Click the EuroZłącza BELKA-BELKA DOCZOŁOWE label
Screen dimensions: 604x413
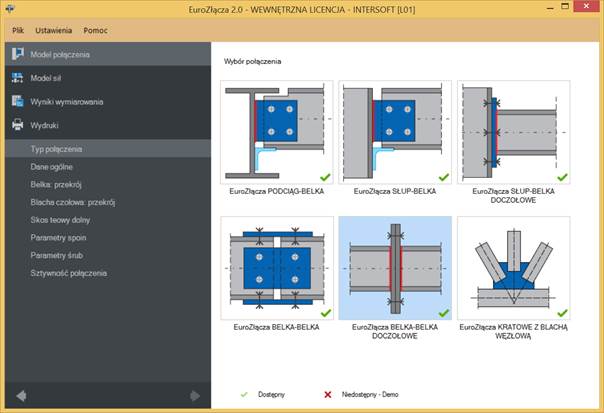[395, 331]
